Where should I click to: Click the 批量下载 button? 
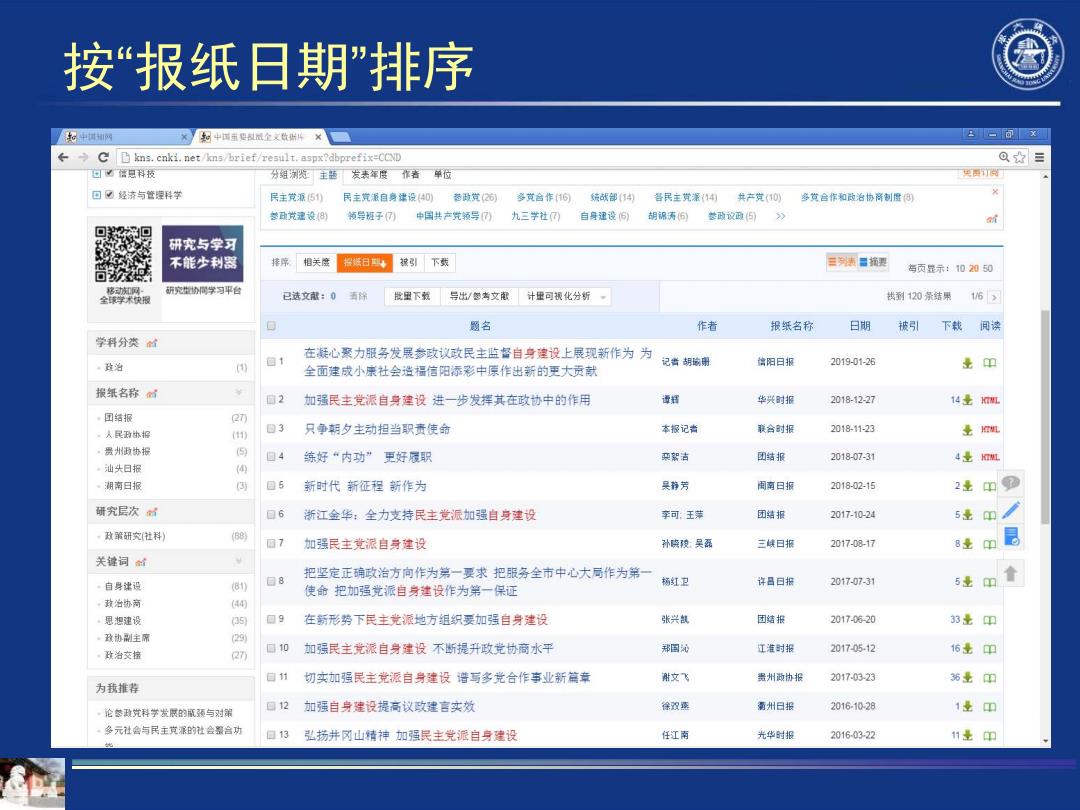tap(412, 296)
